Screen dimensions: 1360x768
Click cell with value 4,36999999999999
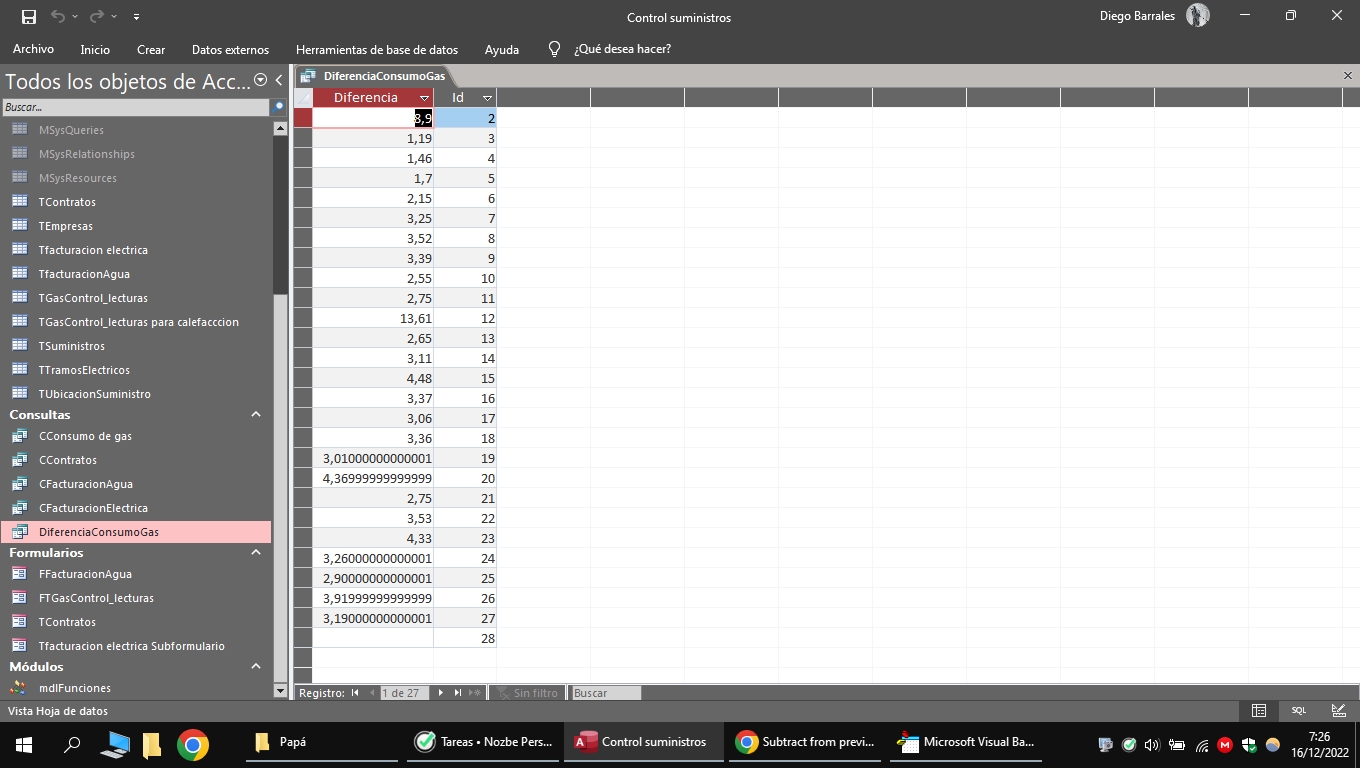point(373,478)
